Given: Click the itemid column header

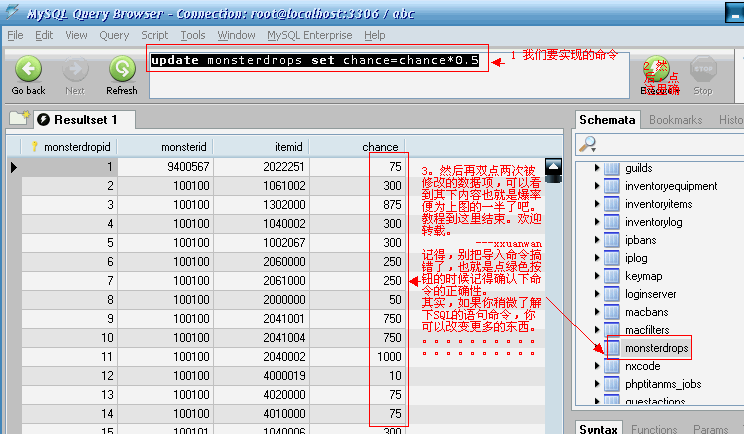Looking at the screenshot, I should pos(261,147).
